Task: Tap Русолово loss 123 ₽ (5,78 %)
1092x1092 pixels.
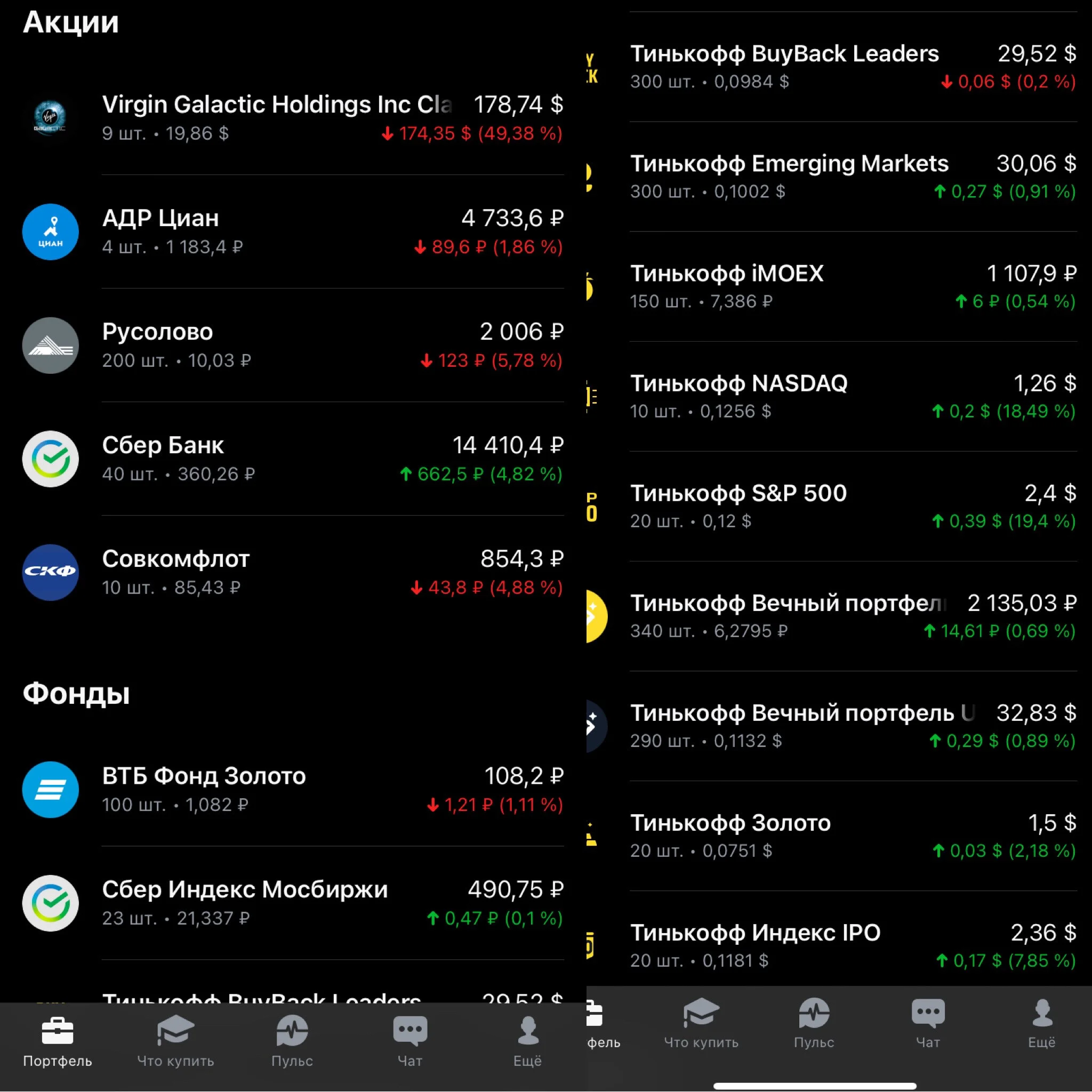Action: point(491,360)
